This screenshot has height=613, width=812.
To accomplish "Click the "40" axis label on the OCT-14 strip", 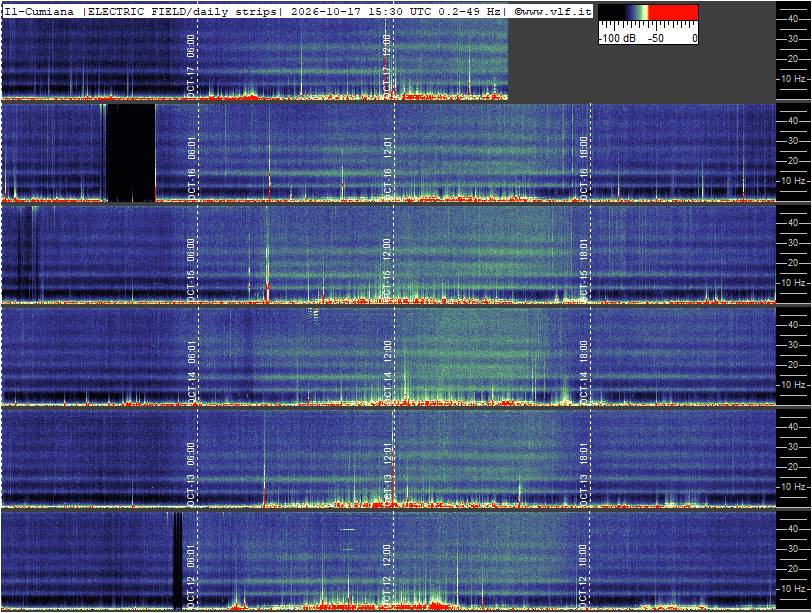I will (793, 325).
